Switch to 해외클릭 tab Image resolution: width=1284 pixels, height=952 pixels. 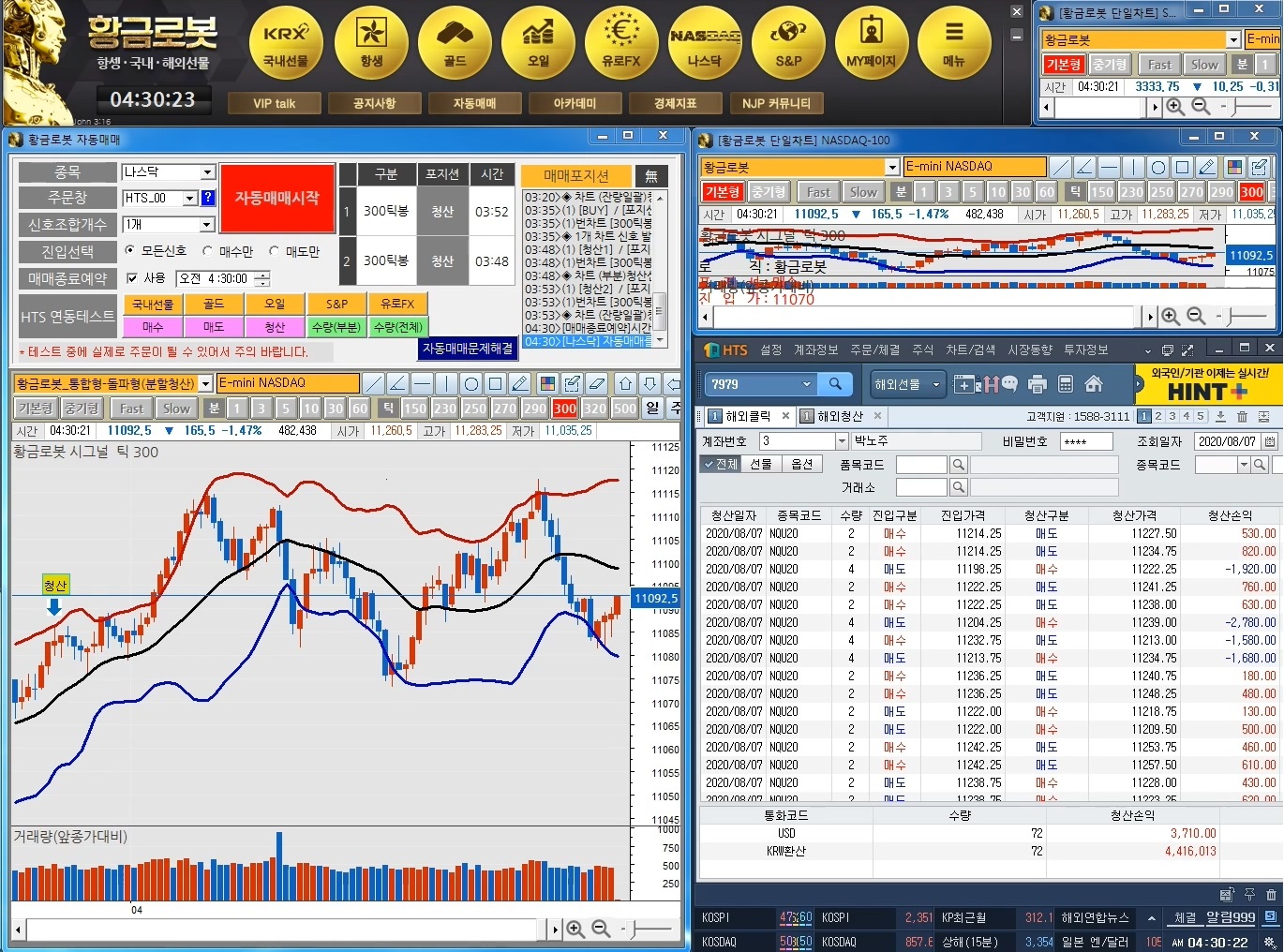tap(747, 416)
